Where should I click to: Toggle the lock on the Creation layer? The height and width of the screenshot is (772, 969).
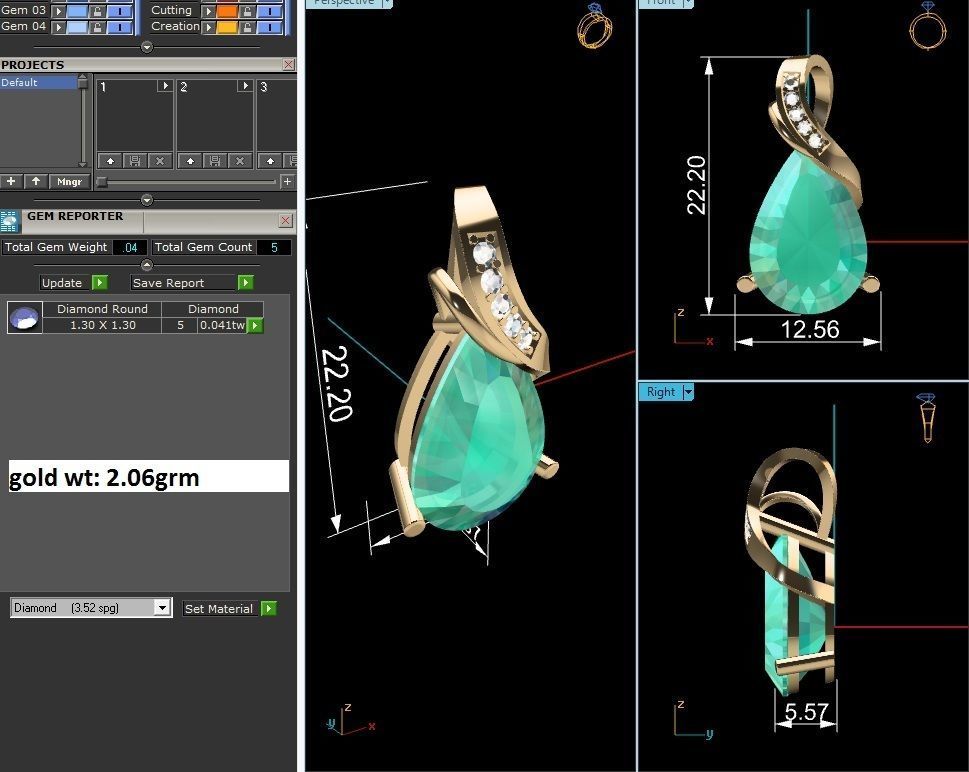pos(247,27)
